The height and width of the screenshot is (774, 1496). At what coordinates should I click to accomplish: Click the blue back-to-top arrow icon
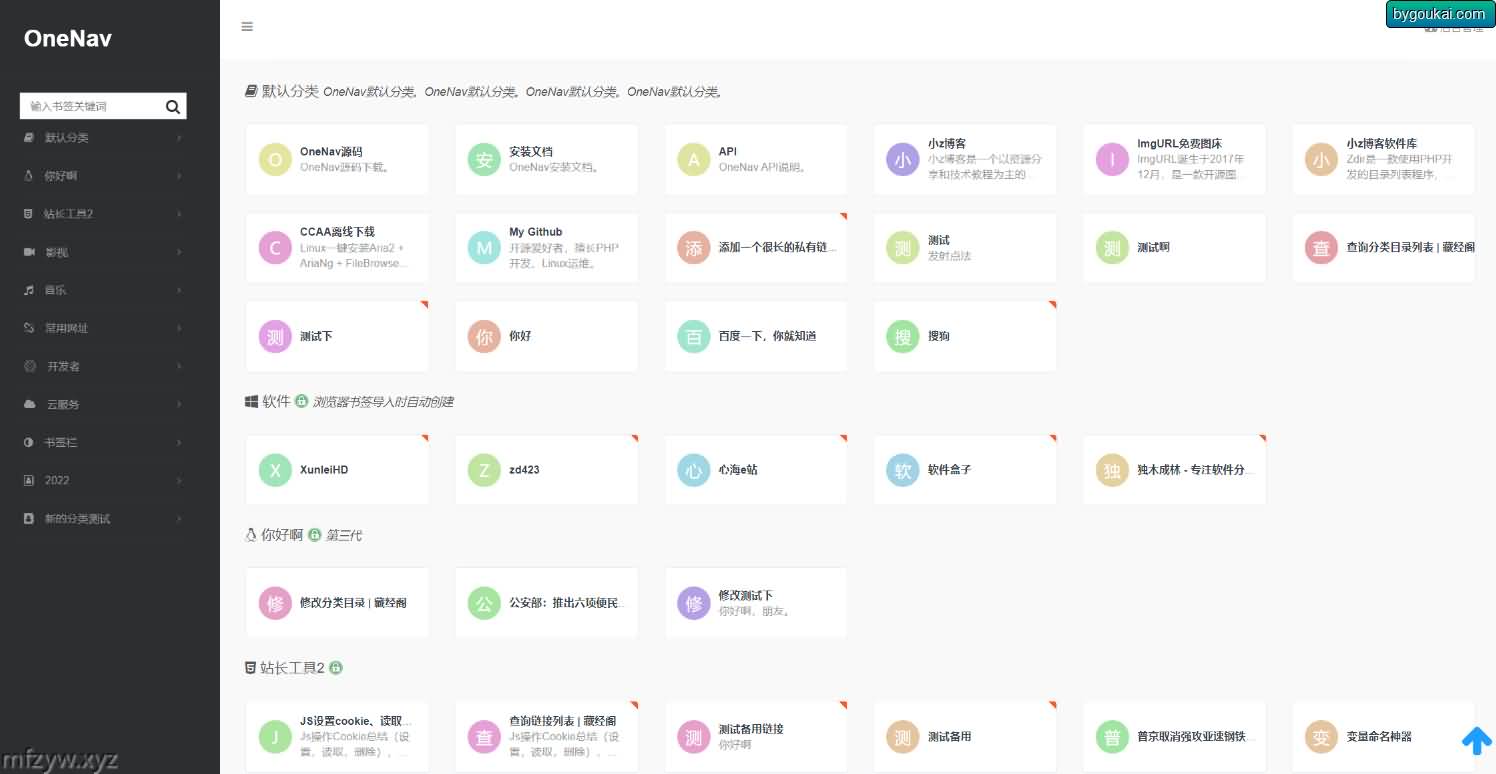[x=1476, y=741]
